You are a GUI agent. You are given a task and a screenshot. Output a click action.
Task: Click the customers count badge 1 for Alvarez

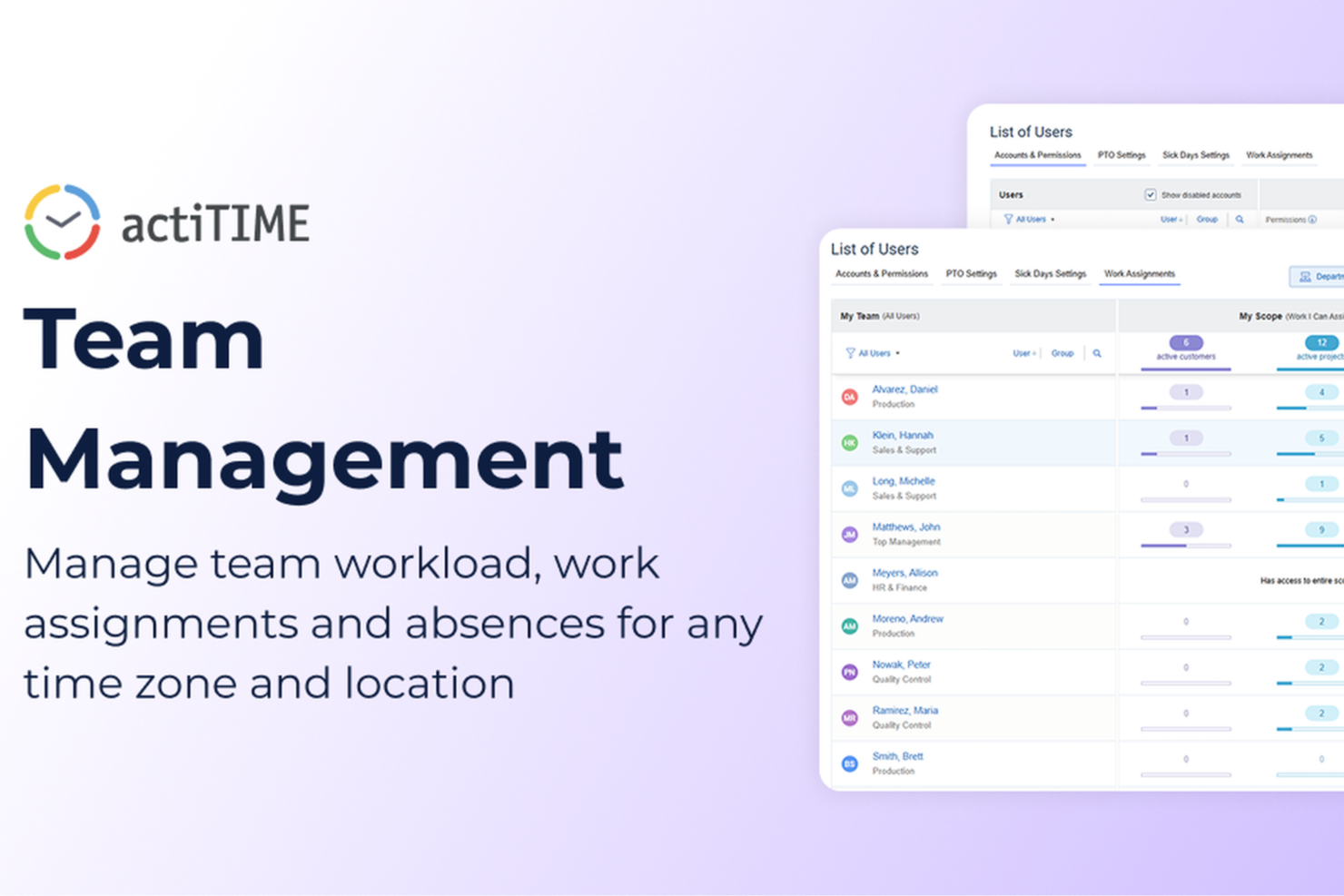1186,392
